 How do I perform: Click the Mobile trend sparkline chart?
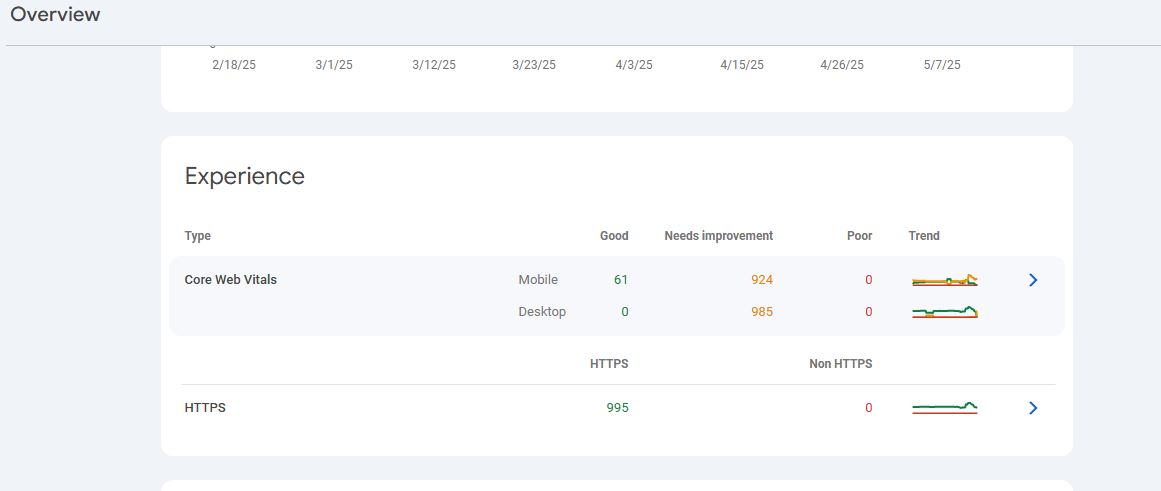coord(944,281)
